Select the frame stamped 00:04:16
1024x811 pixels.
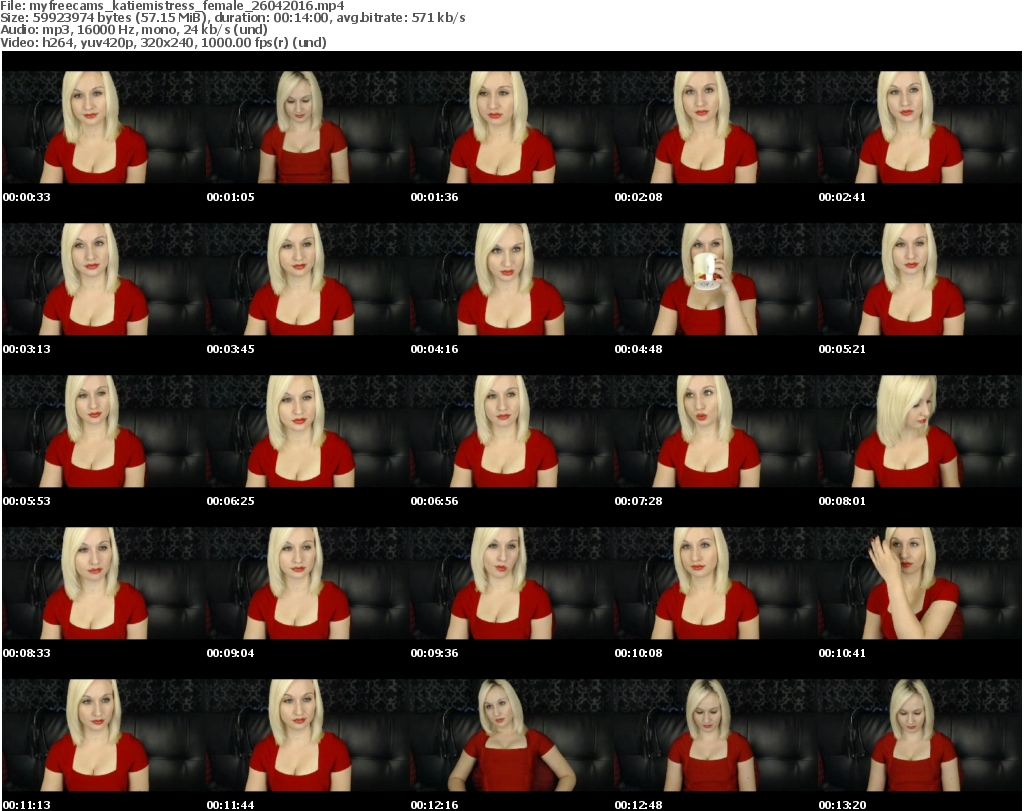point(511,279)
